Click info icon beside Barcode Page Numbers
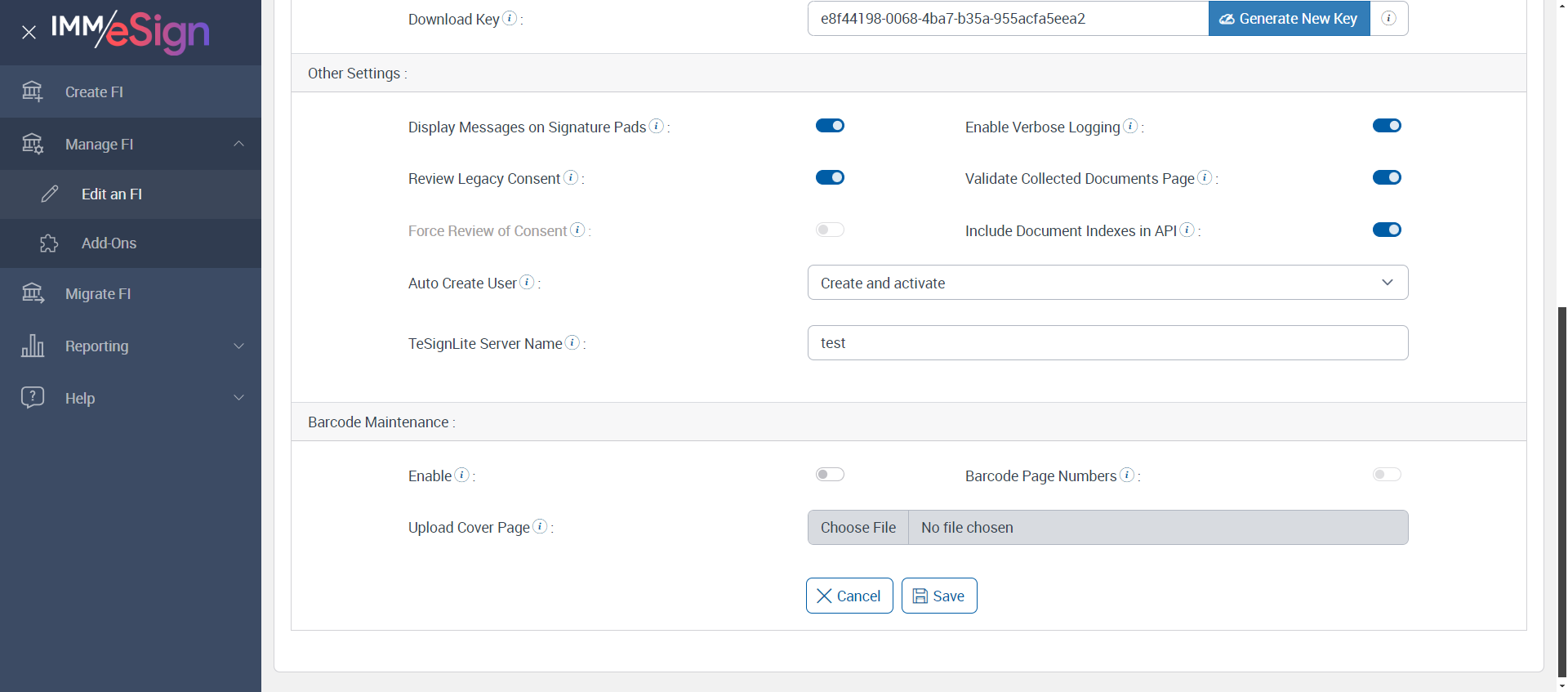1568x692 pixels. (x=1127, y=475)
